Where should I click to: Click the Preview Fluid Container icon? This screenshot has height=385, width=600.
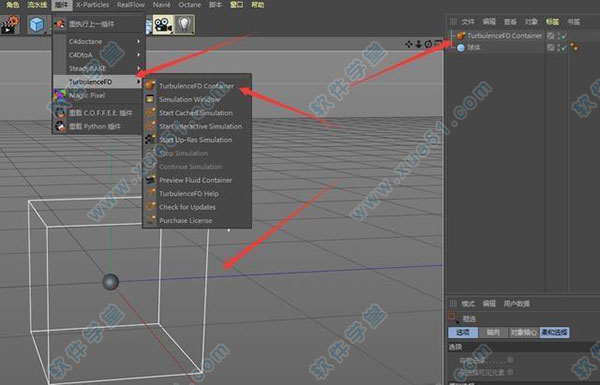[x=150, y=180]
